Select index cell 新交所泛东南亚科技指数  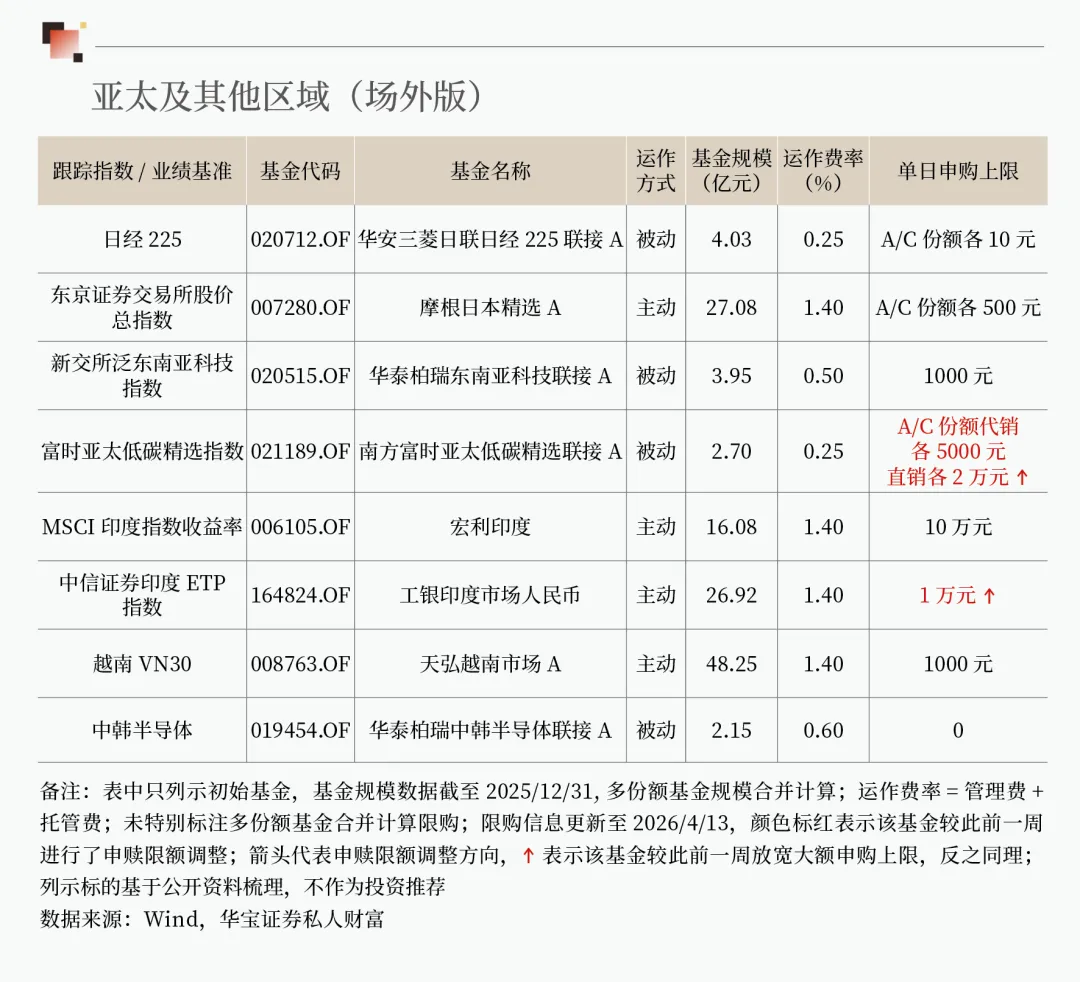click(142, 375)
